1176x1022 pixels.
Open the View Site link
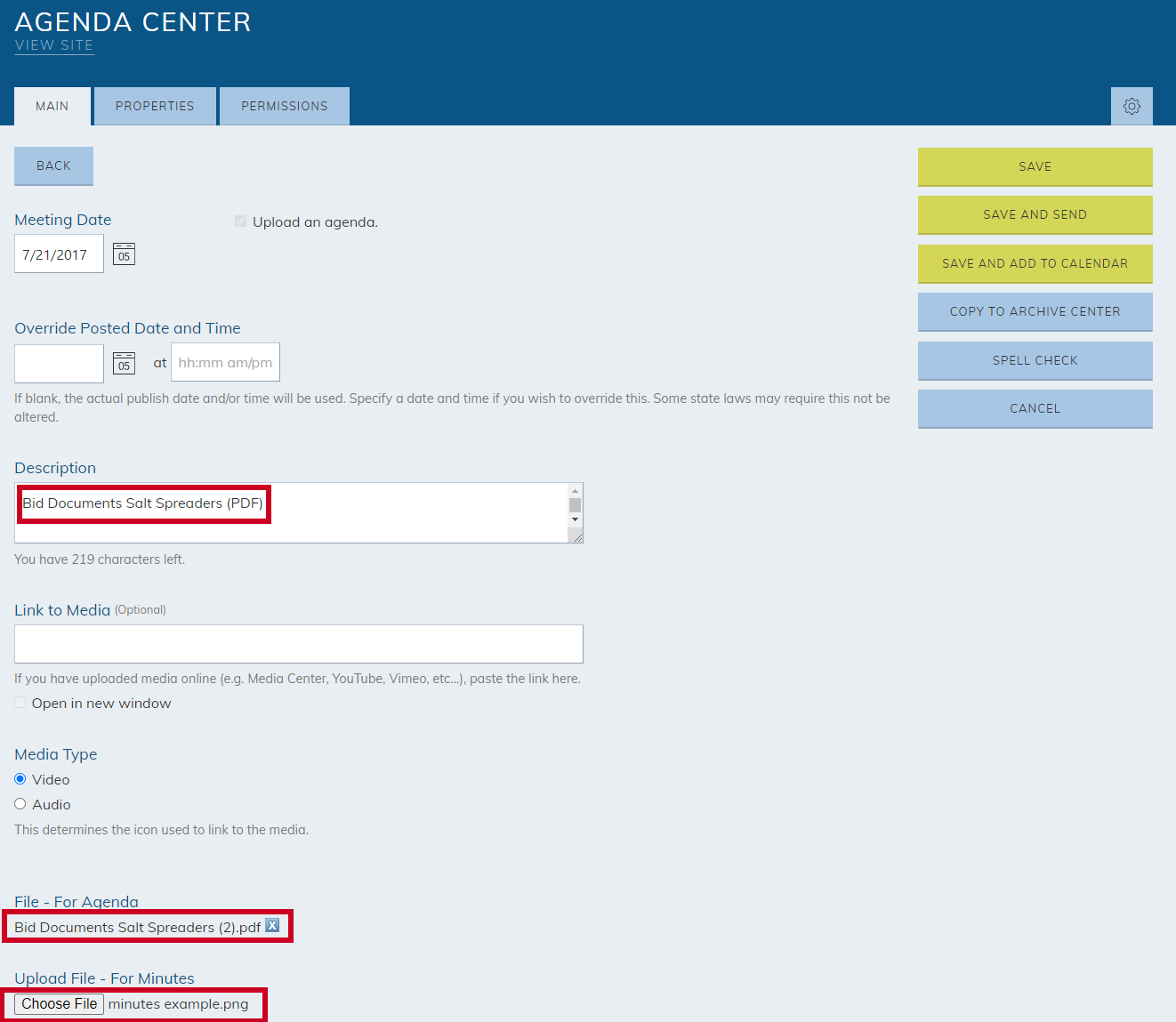(54, 45)
